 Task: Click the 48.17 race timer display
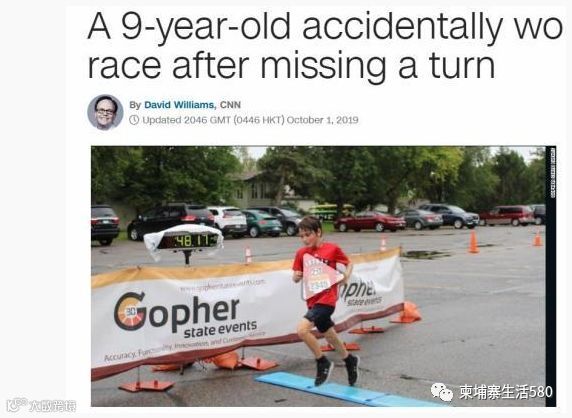188,241
